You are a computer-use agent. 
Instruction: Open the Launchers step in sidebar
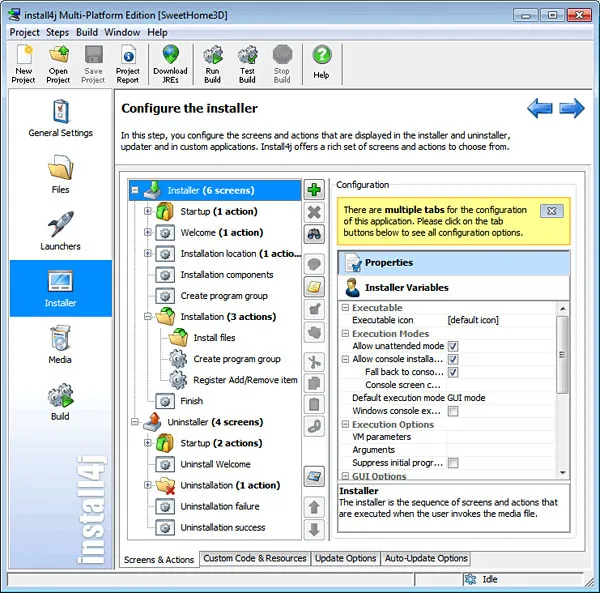pos(61,229)
